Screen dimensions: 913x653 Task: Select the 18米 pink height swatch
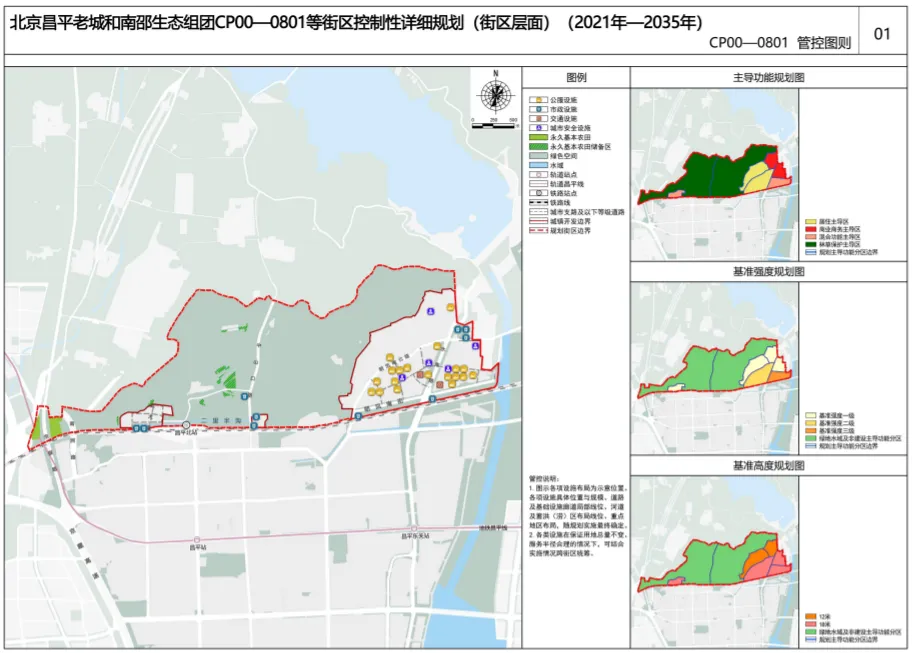pos(811,624)
